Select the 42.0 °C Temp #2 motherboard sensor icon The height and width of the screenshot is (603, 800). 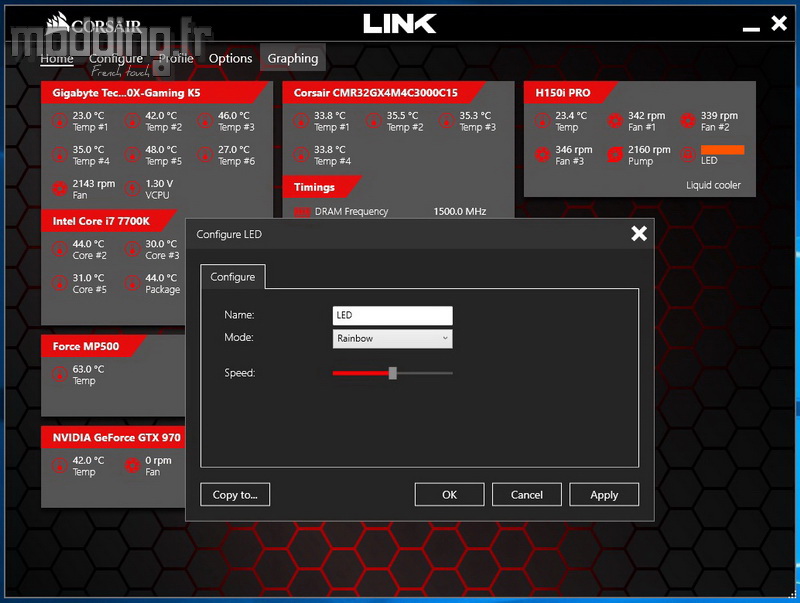tap(133, 121)
